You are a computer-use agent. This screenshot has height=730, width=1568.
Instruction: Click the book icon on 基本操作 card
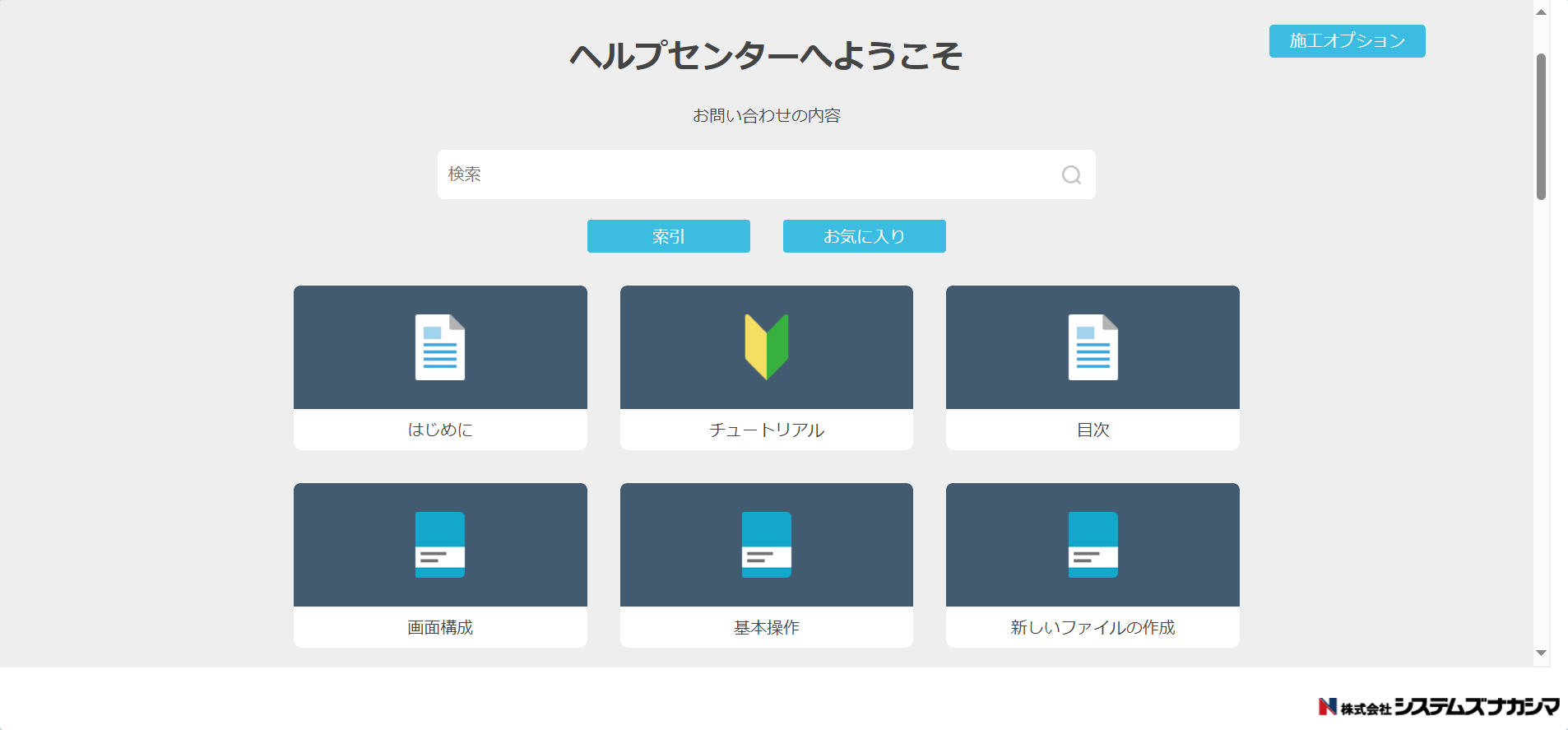click(767, 545)
